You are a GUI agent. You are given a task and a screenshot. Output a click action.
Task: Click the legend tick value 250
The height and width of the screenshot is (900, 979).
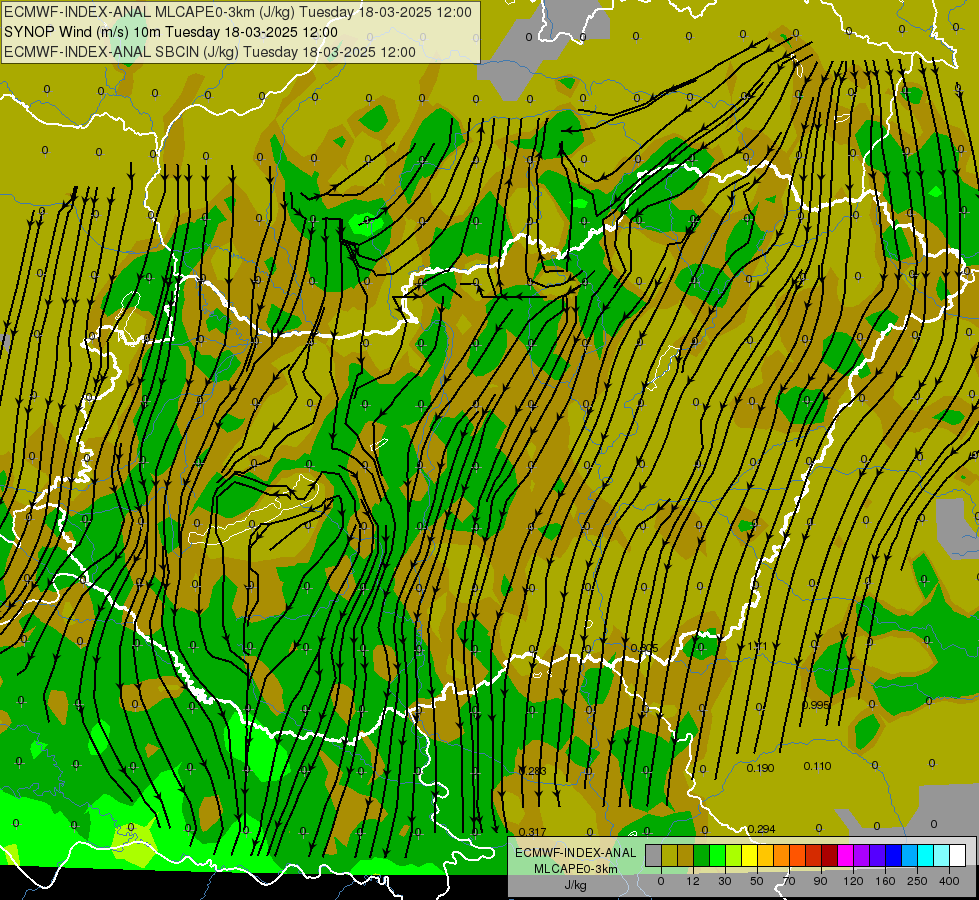pyautogui.click(x=917, y=881)
